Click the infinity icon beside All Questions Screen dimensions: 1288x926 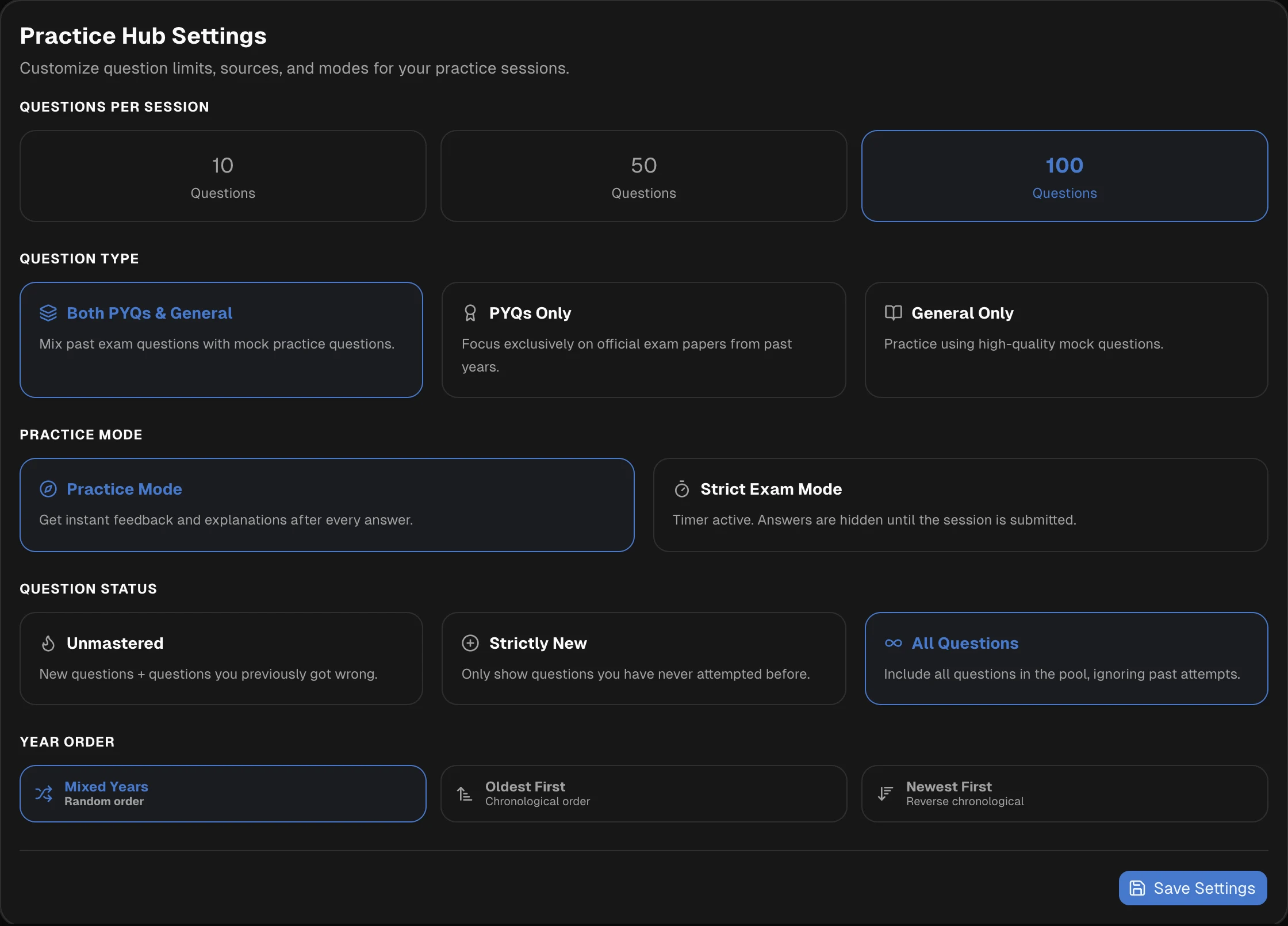pos(893,643)
